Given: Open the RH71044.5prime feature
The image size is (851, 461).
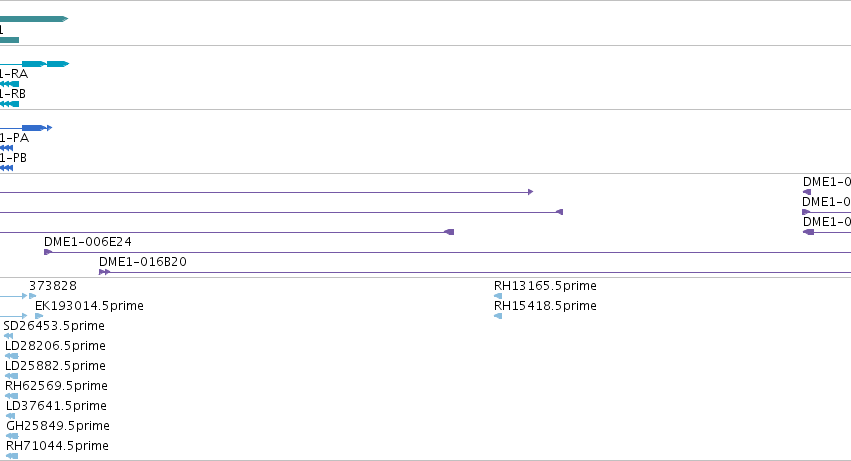Looking at the screenshot, I should point(58,446).
